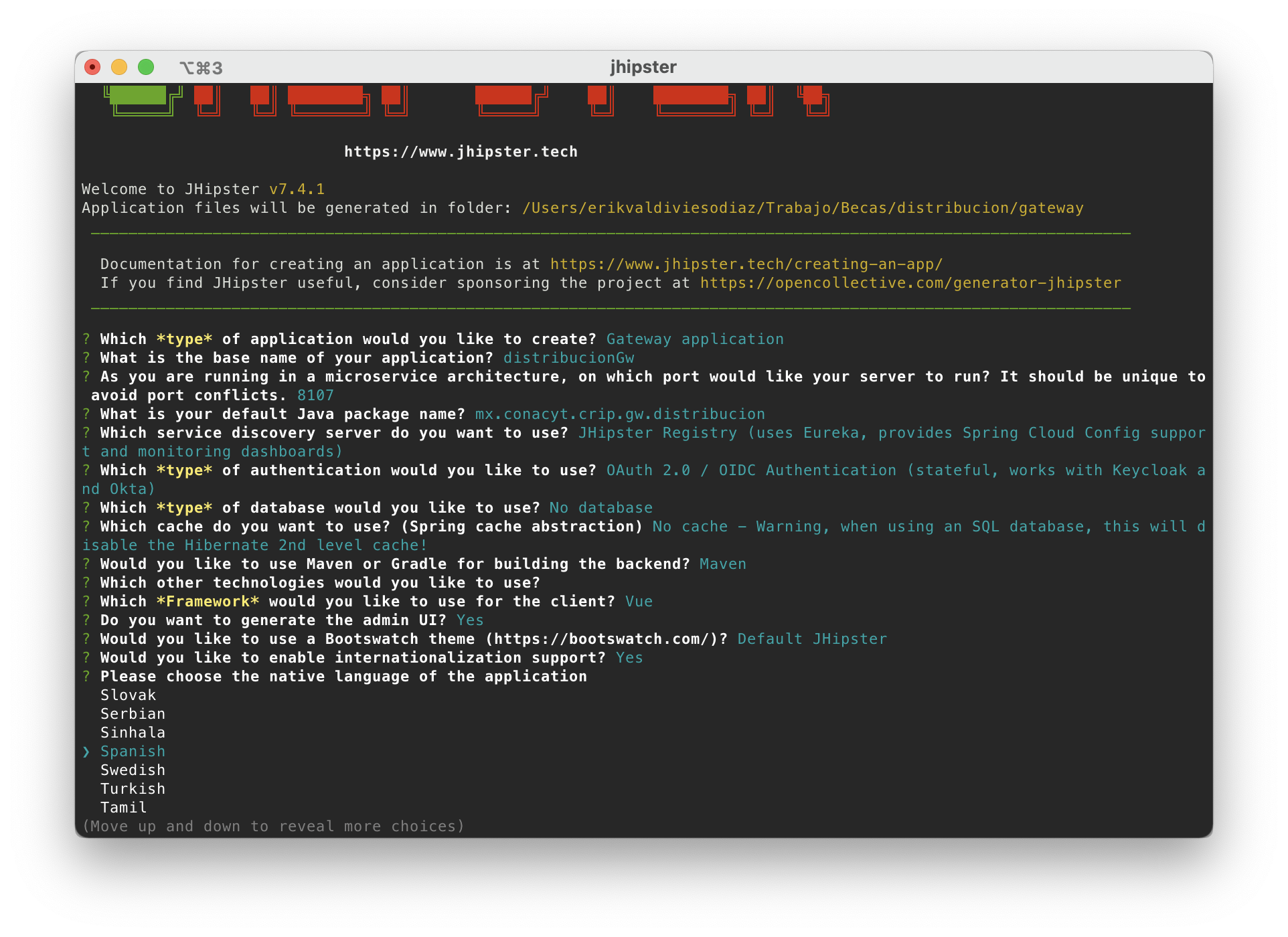Click 'Which other technologies' question line
This screenshot has width=1288, height=937.
tap(320, 583)
